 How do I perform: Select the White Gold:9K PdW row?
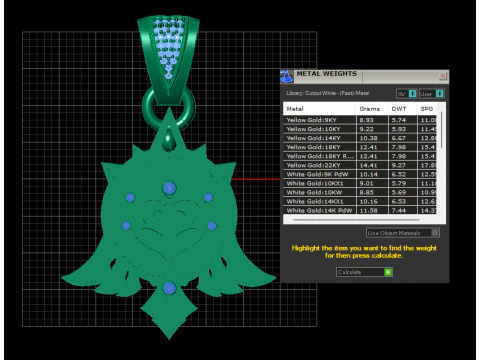coord(360,174)
